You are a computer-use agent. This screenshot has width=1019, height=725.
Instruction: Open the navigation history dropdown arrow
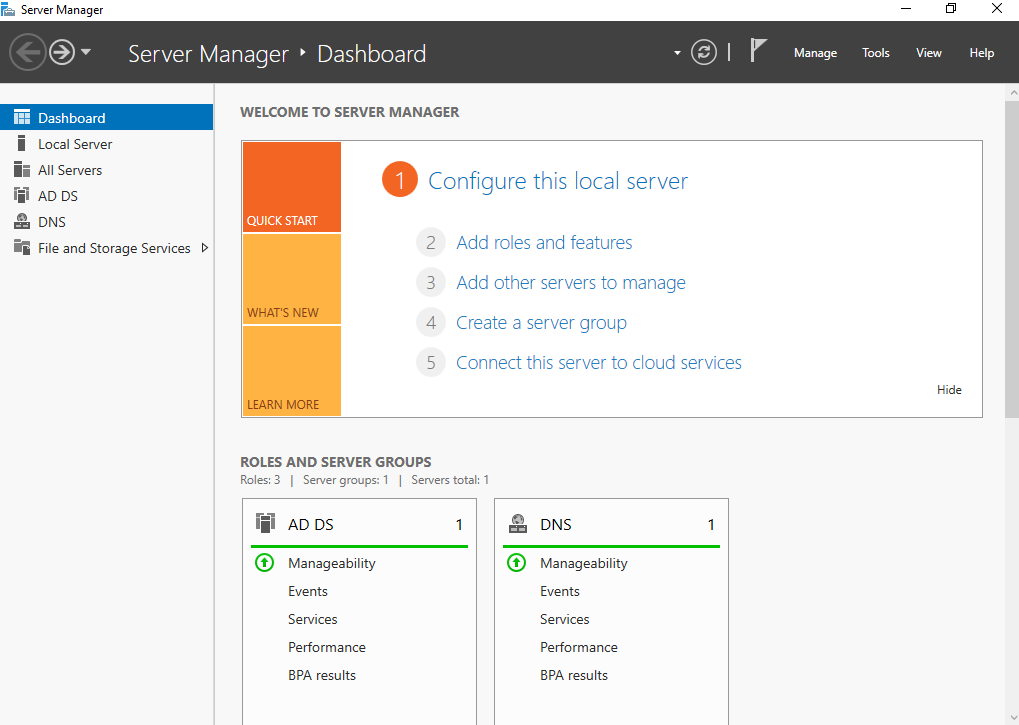click(86, 52)
